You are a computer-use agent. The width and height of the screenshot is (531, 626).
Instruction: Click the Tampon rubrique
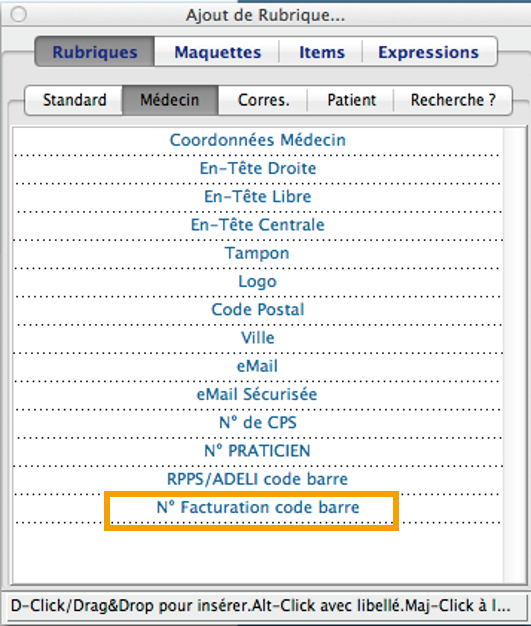(258, 254)
